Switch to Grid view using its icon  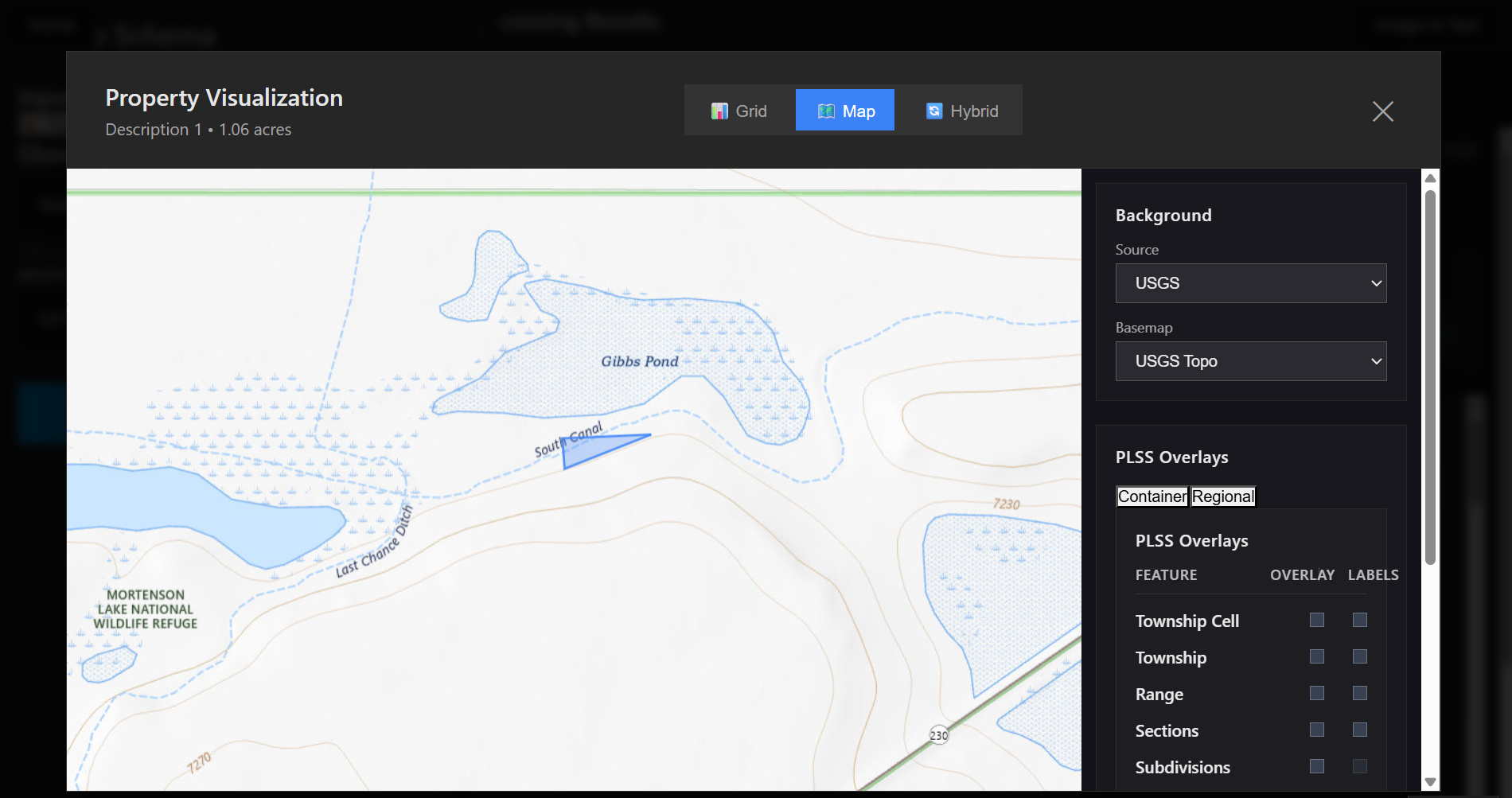(x=721, y=111)
